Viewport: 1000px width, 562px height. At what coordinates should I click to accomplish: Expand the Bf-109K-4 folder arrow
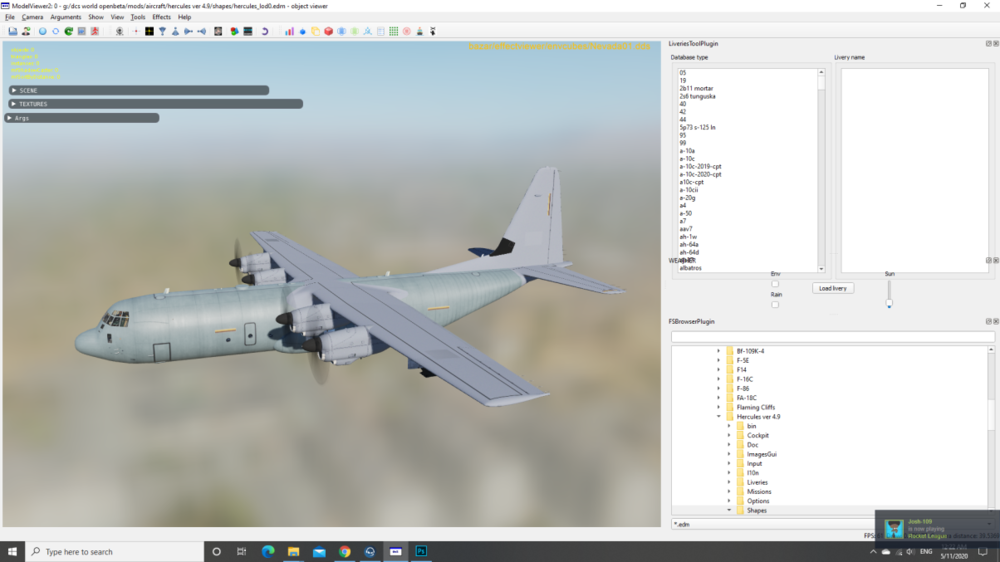(718, 351)
